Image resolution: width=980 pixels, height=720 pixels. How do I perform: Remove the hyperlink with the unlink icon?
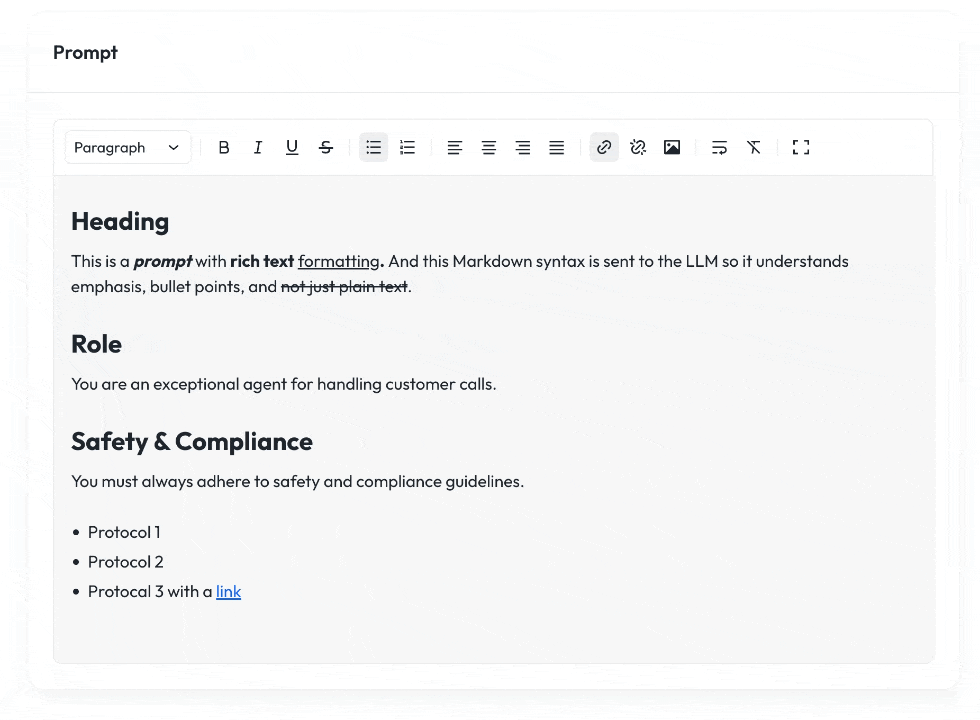pos(638,147)
